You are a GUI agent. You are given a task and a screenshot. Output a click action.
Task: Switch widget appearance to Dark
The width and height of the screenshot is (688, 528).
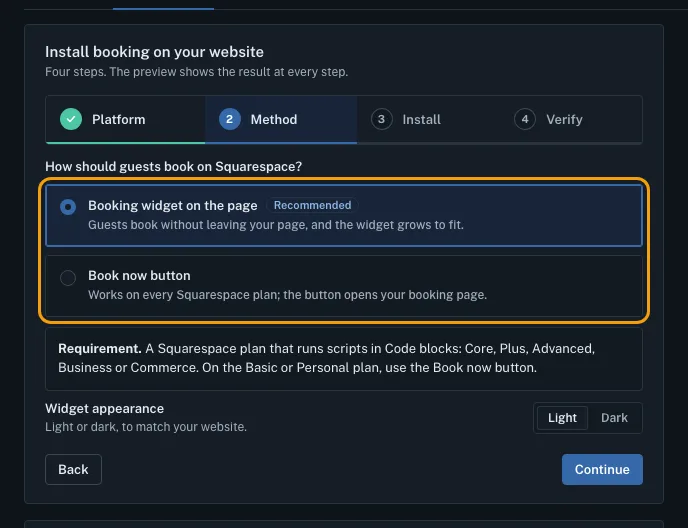tap(614, 418)
